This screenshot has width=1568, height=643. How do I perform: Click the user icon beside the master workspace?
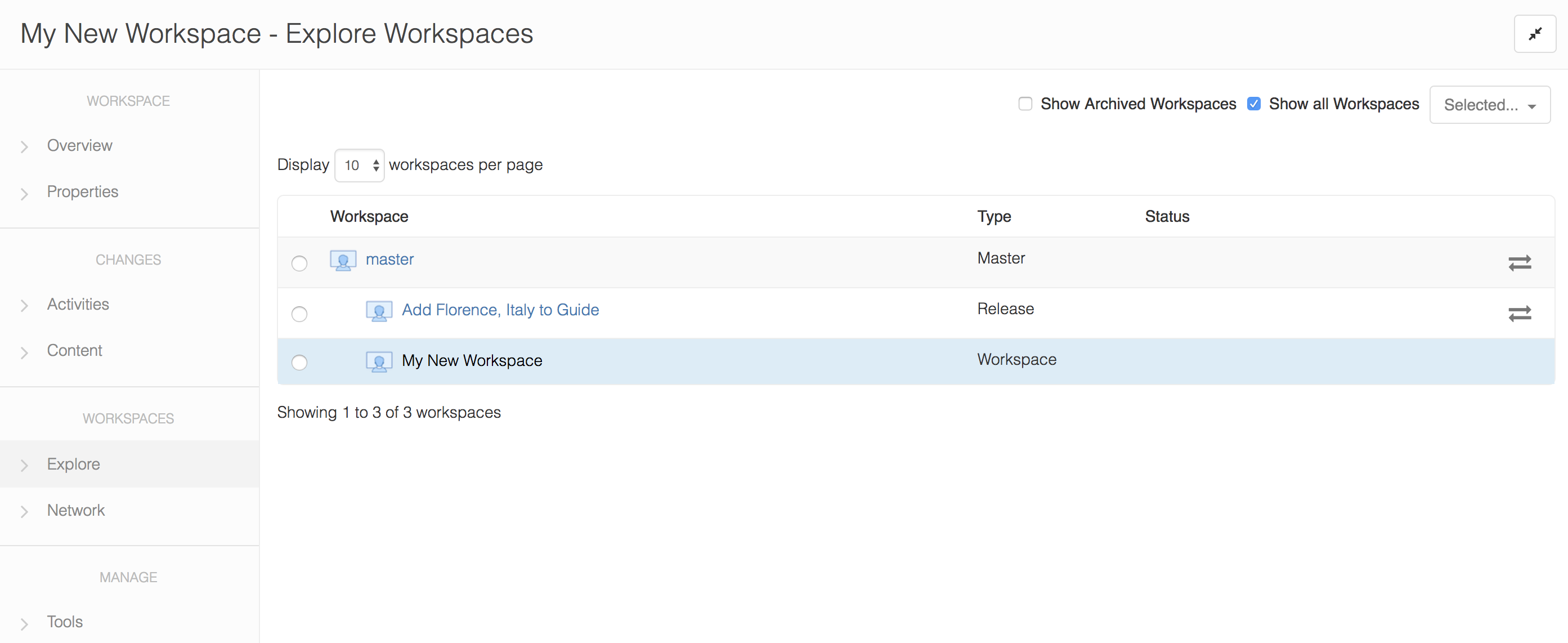pos(343,260)
